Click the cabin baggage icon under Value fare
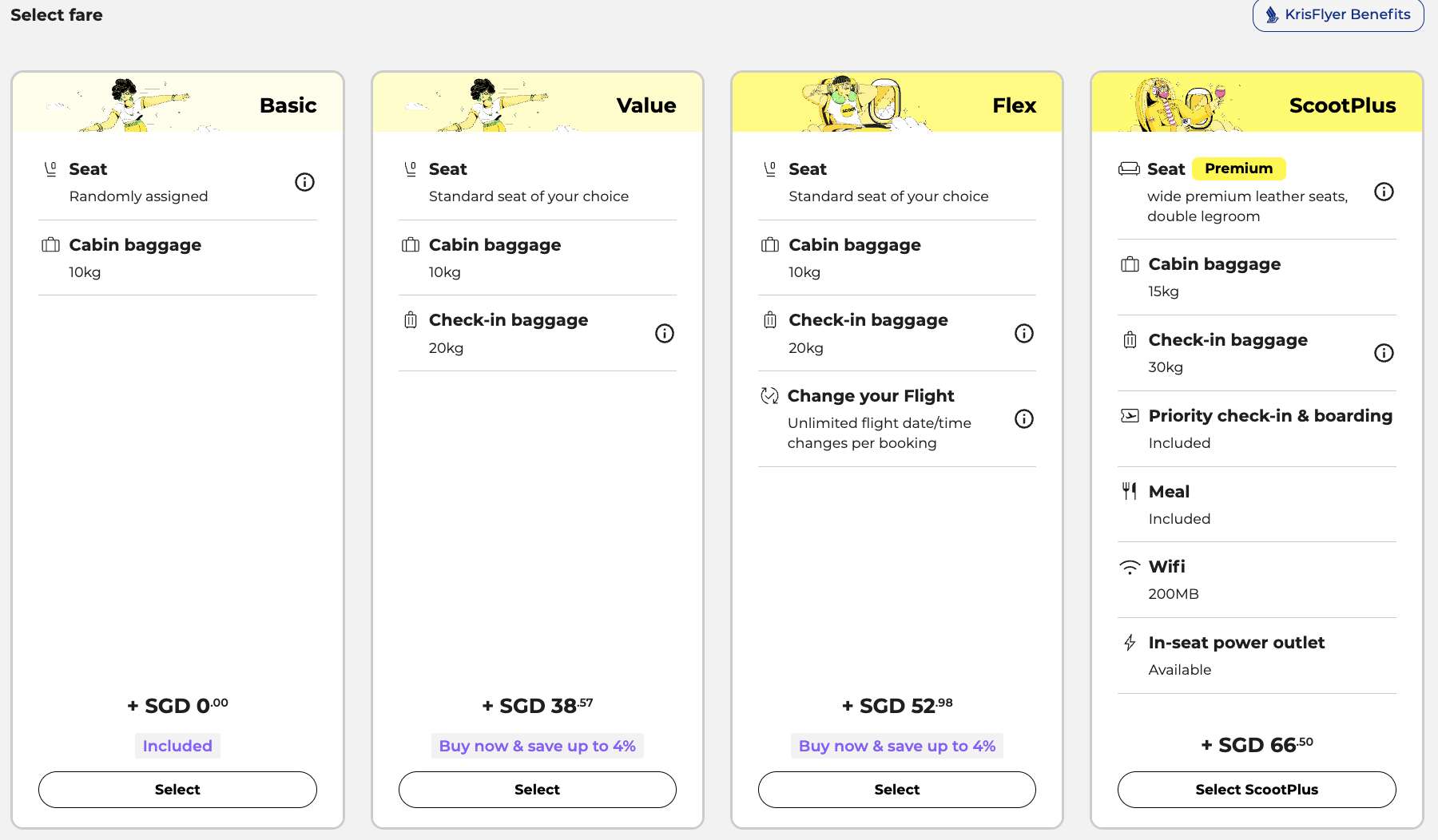The height and width of the screenshot is (840, 1438). click(x=410, y=245)
